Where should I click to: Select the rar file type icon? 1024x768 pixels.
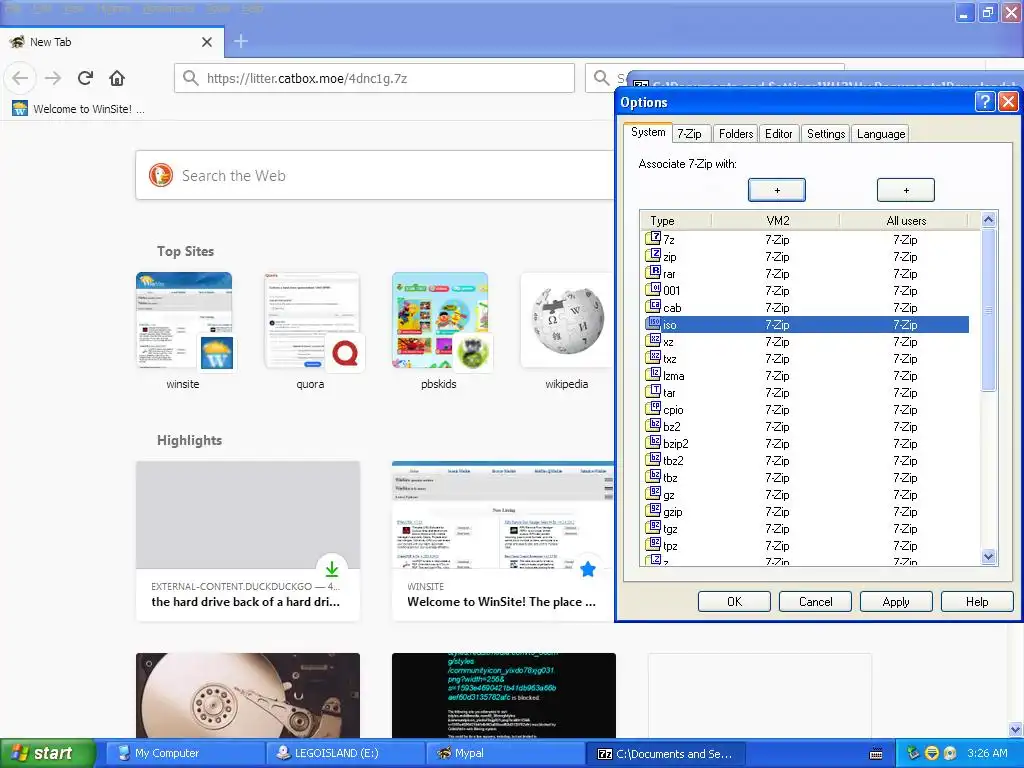[653, 272]
